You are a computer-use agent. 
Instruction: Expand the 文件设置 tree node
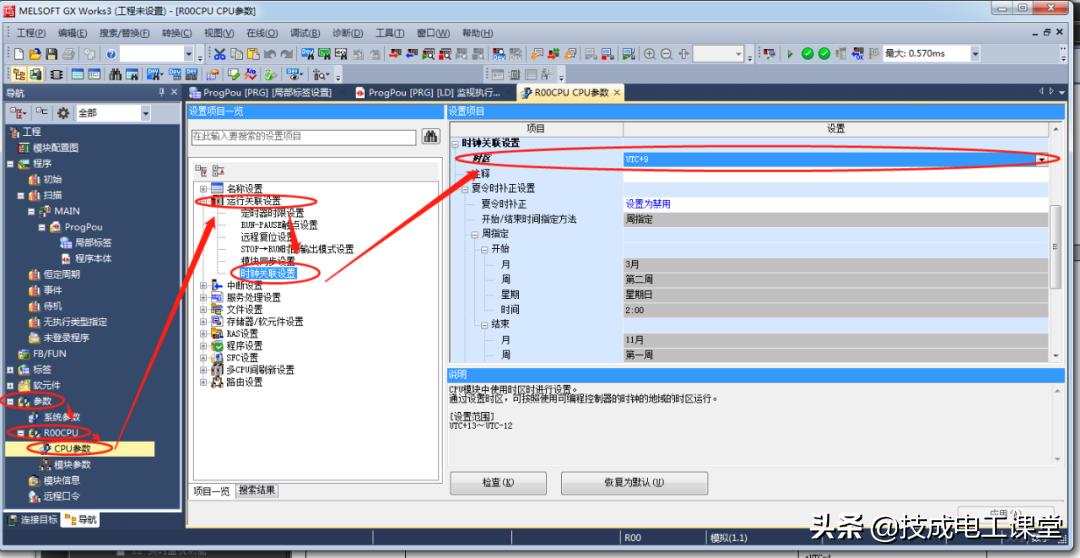click(203, 309)
